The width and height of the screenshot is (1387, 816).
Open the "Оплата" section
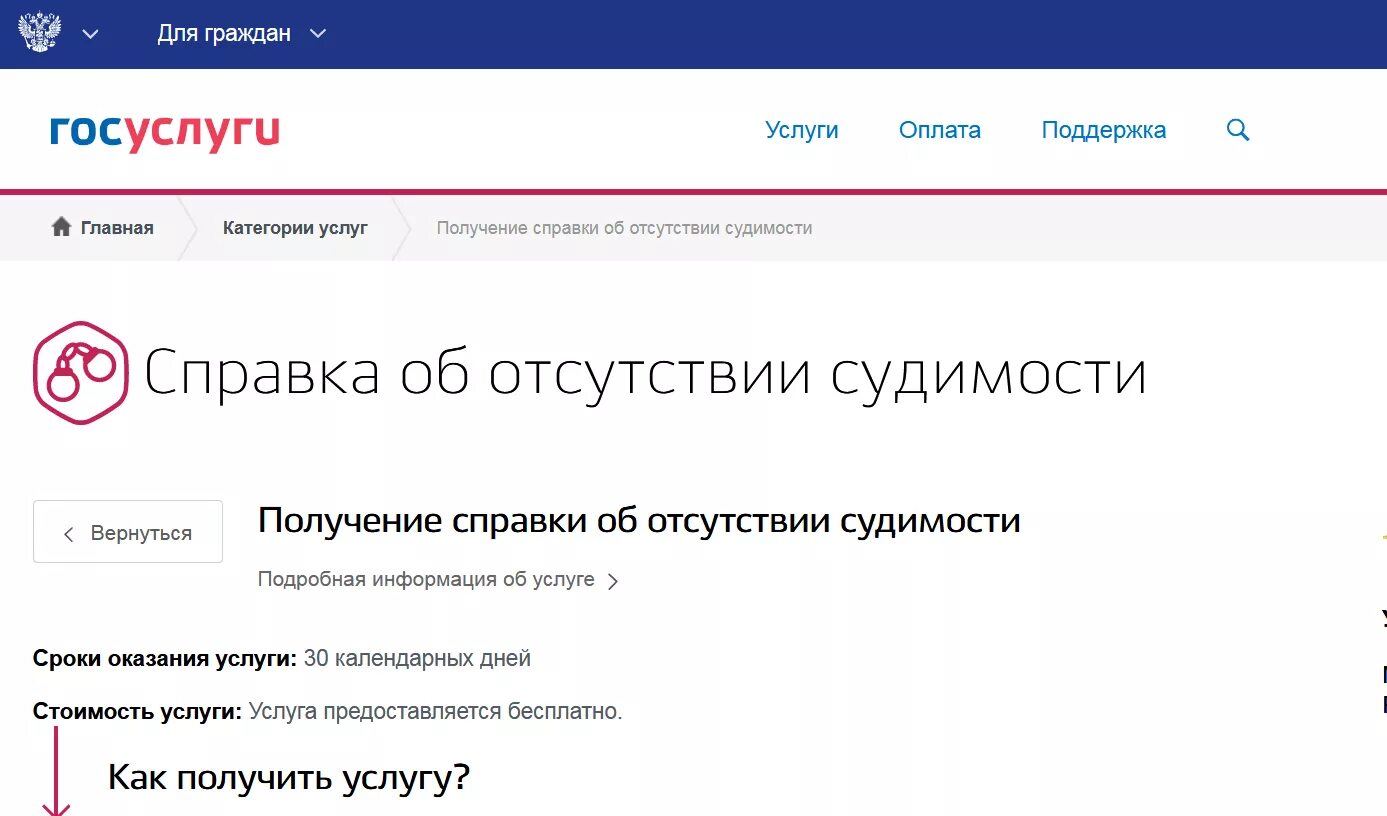[940, 130]
